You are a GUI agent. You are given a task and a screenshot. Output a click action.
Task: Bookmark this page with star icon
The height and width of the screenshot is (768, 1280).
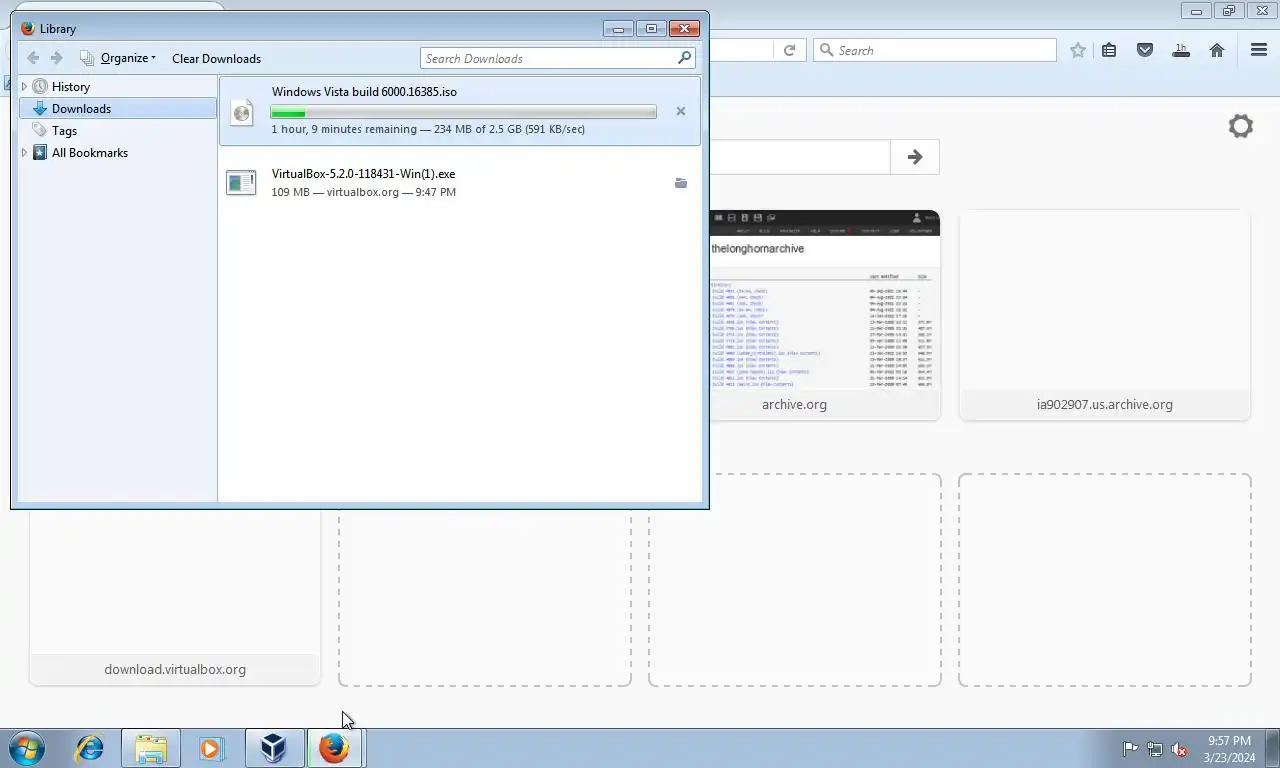tap(1077, 50)
